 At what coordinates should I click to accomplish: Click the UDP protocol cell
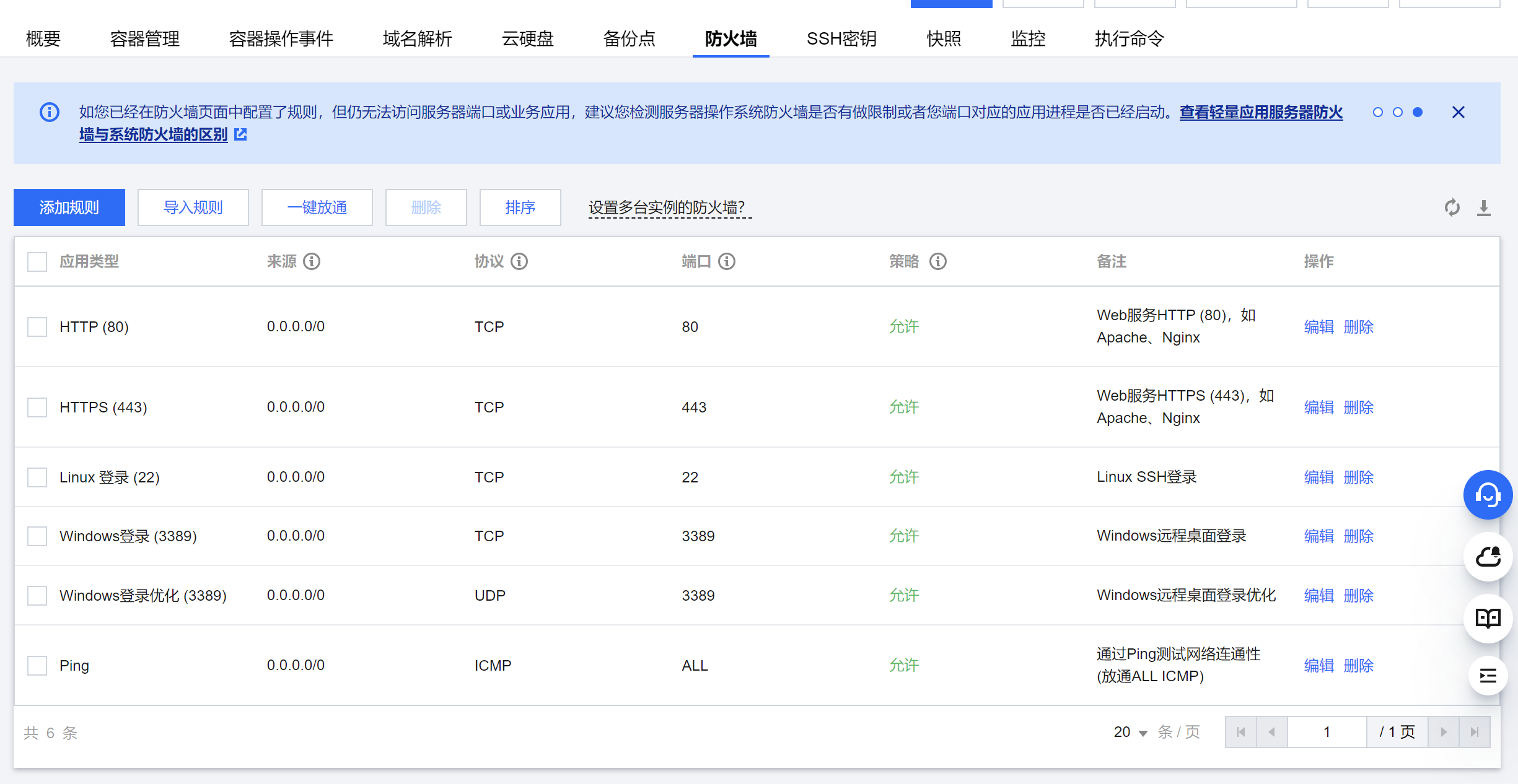point(490,595)
